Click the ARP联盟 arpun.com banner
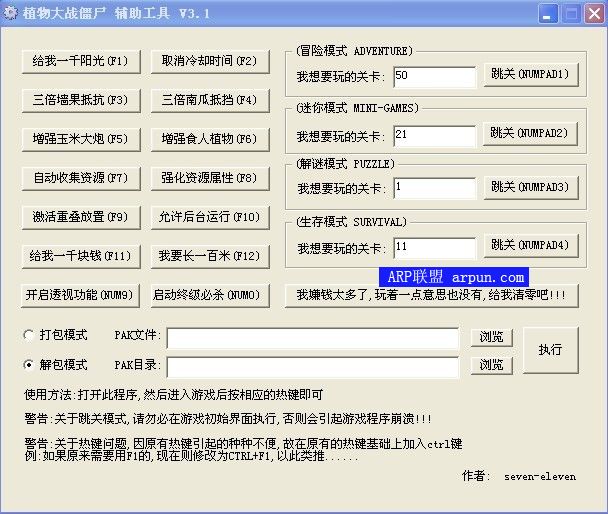Viewport: 608px width, 514px height. point(454,277)
